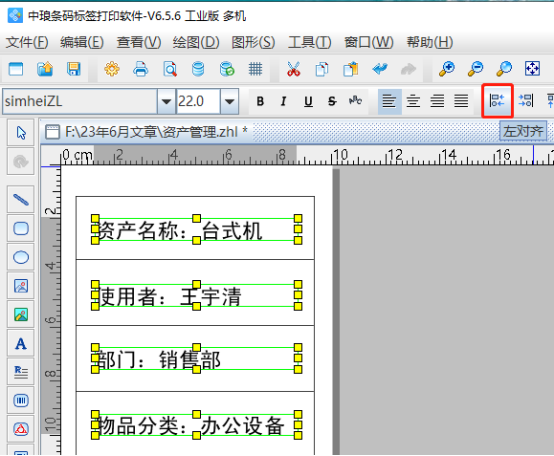The image size is (554, 456).
Task: Open the 图形(S) menu
Action: click(x=253, y=42)
